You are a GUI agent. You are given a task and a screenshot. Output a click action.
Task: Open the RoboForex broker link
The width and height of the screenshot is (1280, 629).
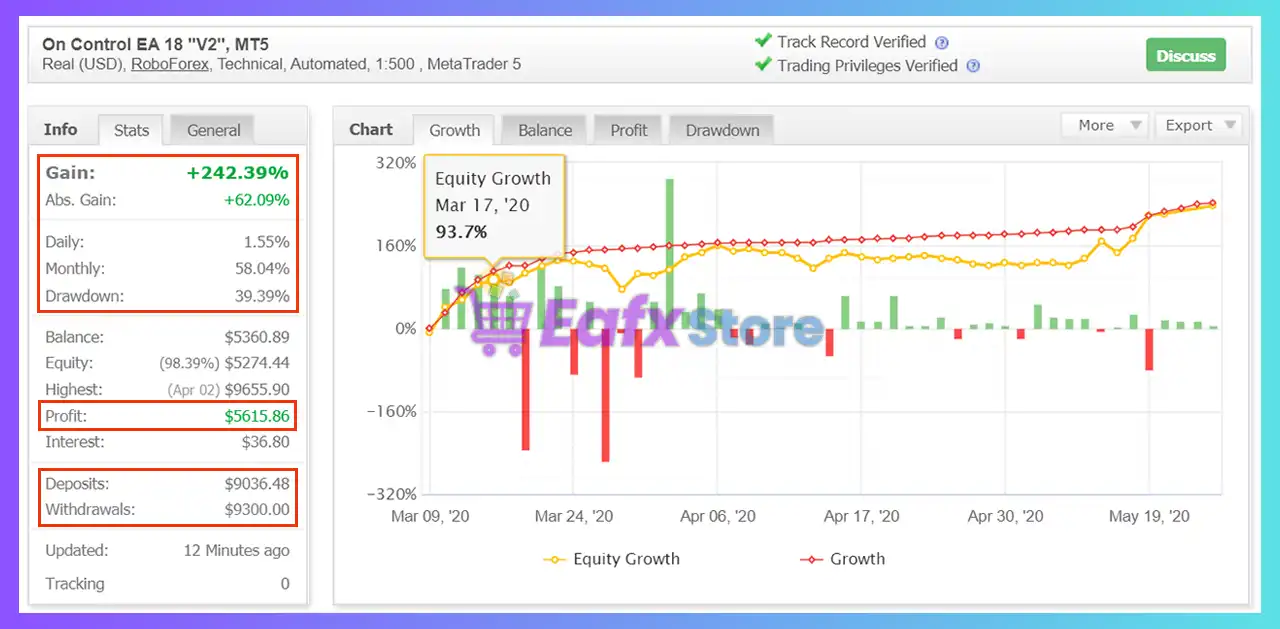click(169, 64)
